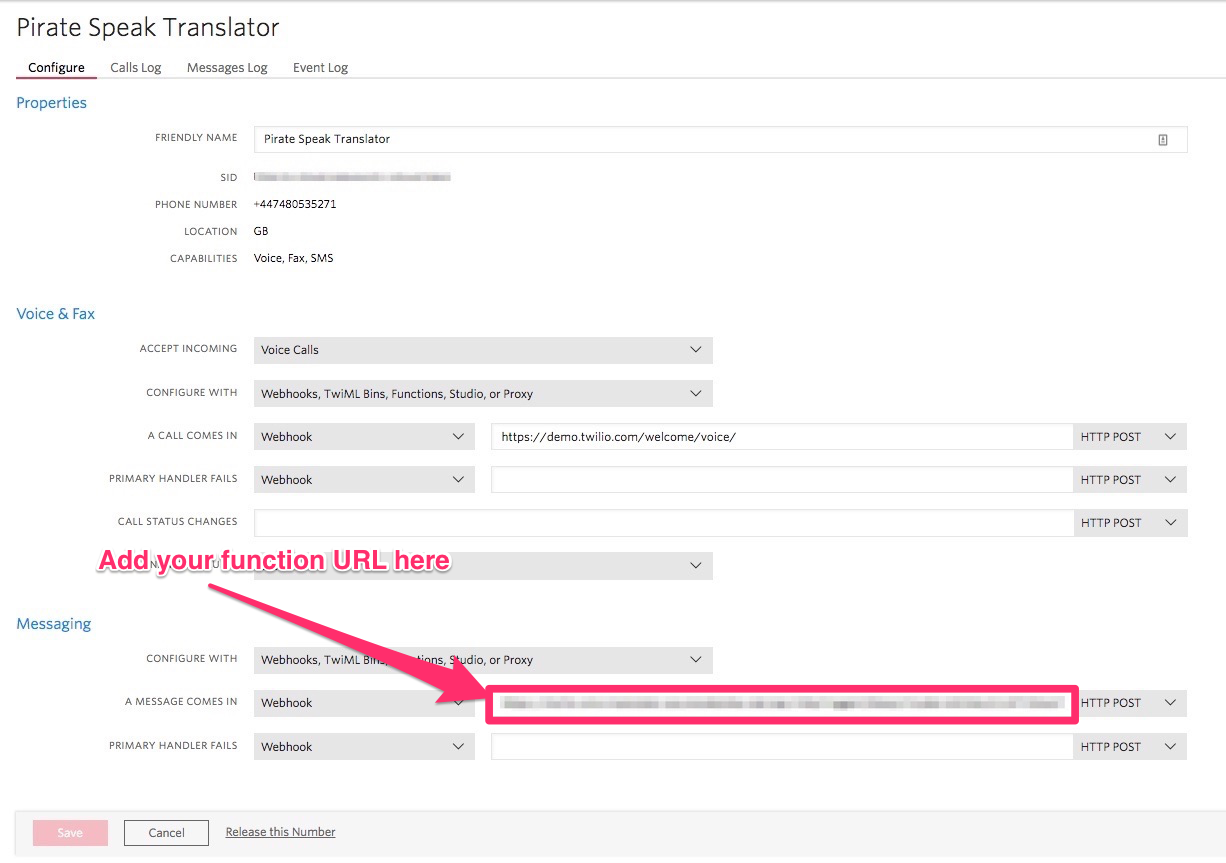Click the A Message Comes In URL field

pos(782,704)
